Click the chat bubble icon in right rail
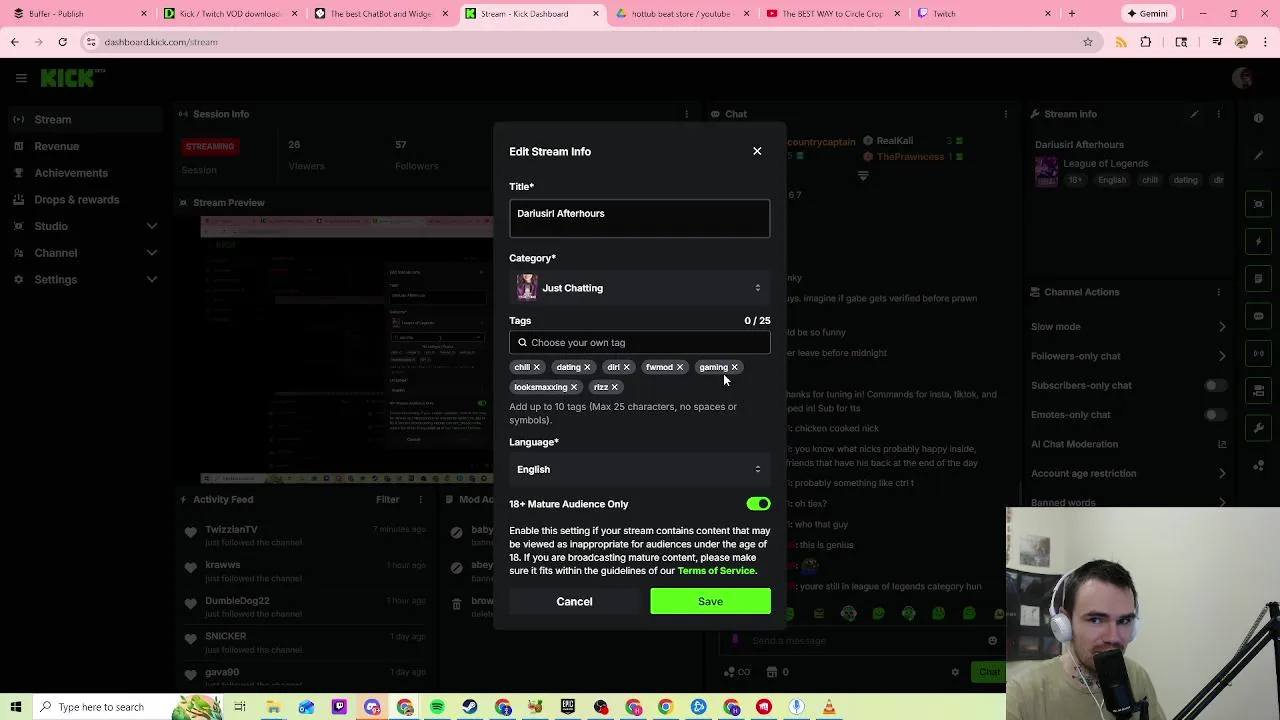Screen dimensions: 1280x720 pyautogui.click(x=1259, y=316)
